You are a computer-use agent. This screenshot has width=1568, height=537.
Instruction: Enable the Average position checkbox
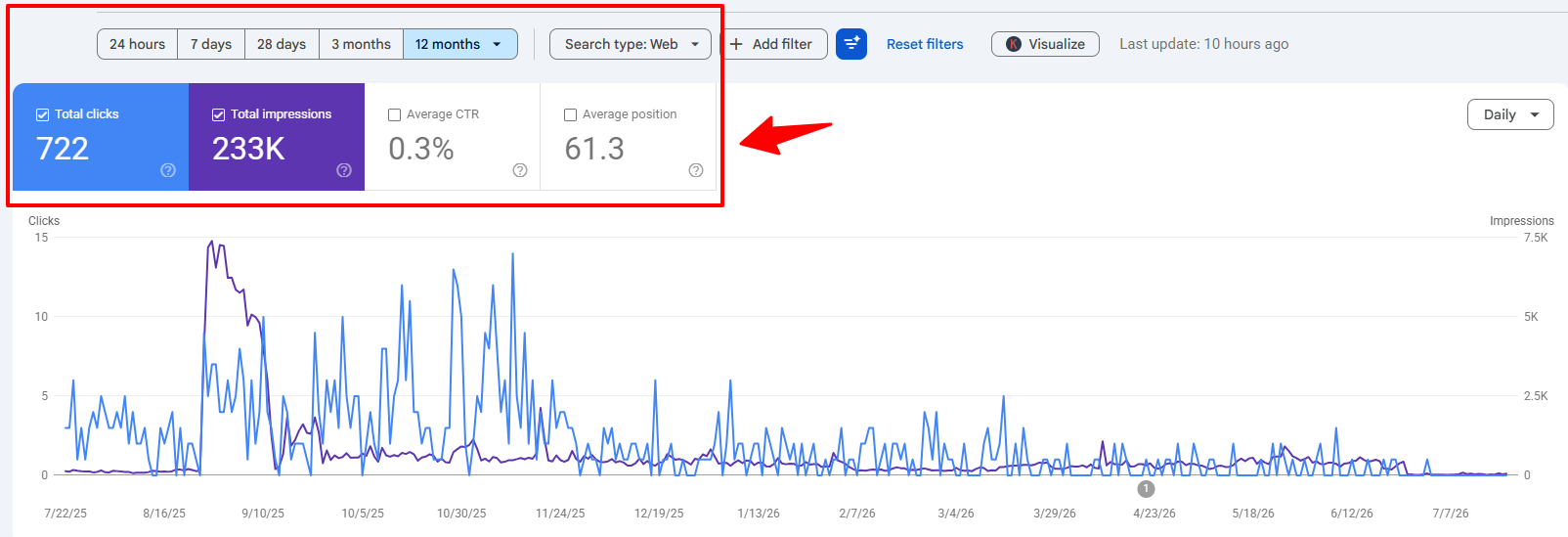click(570, 114)
